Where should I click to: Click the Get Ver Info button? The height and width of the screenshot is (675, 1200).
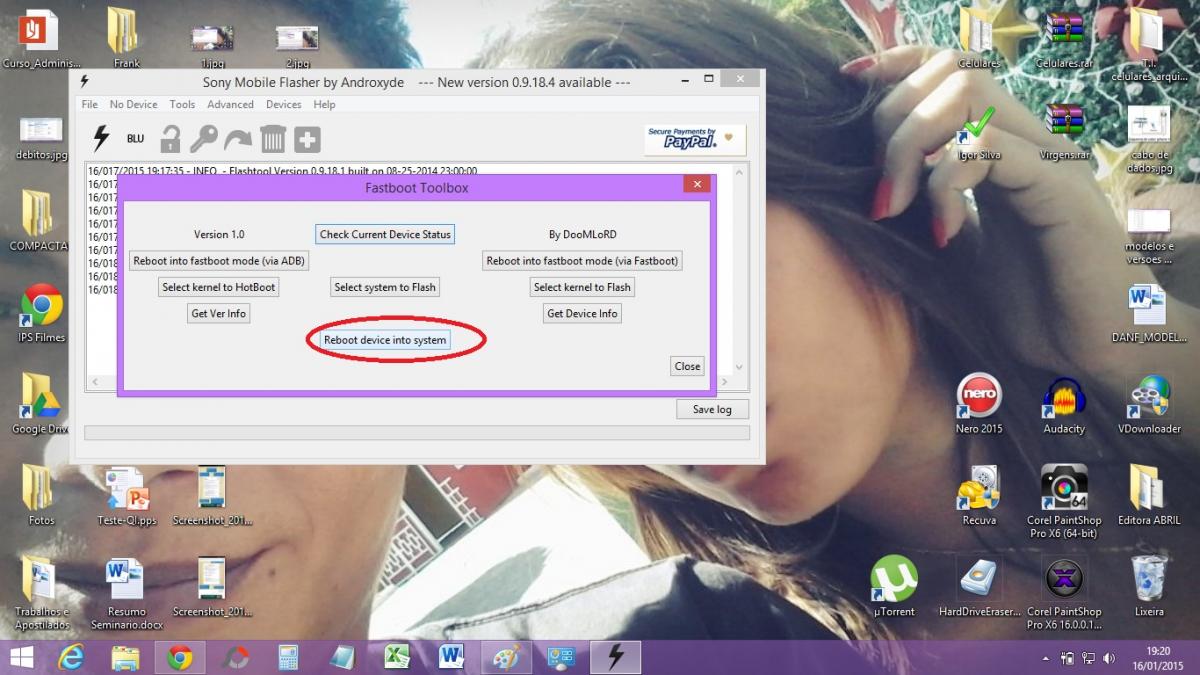219,313
